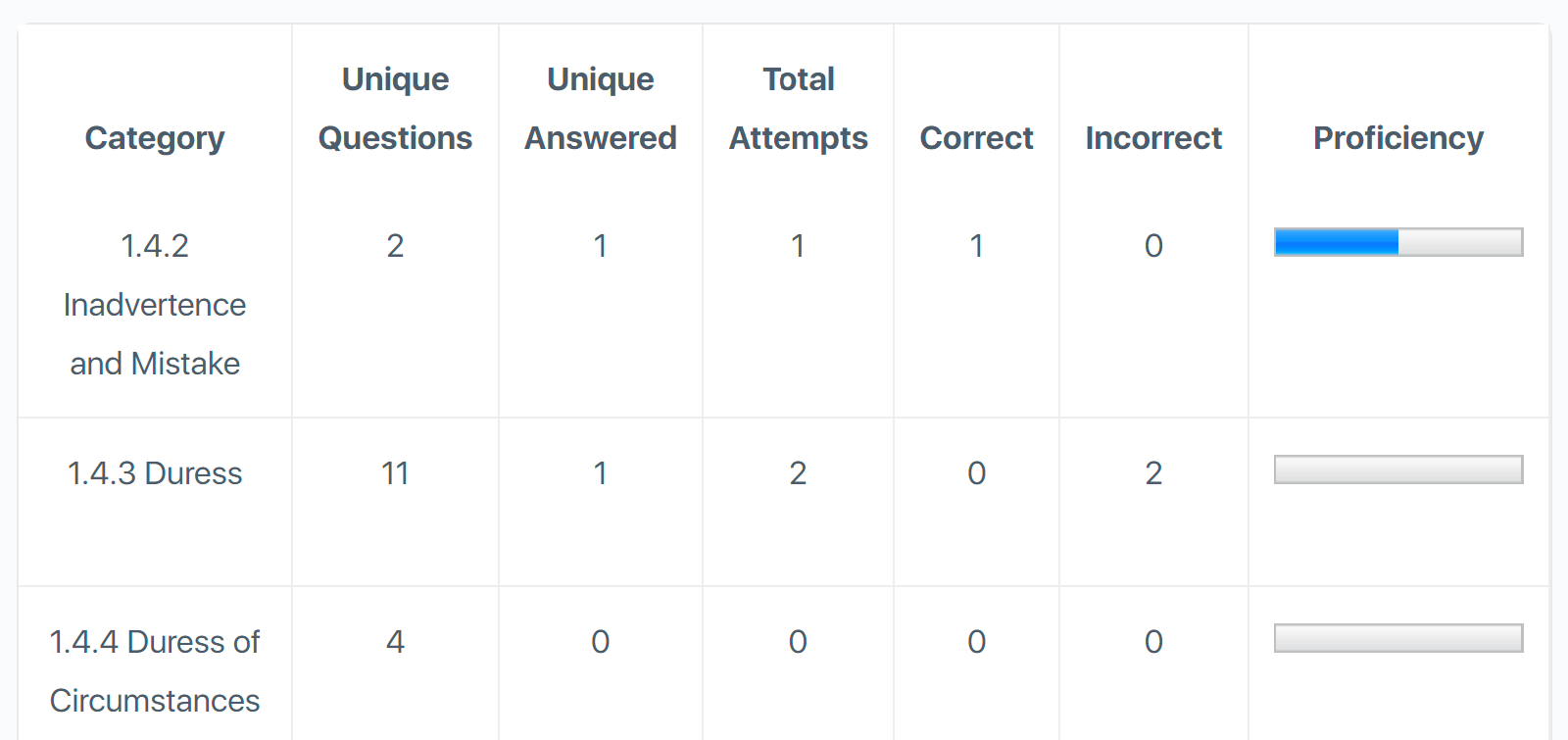Screen dimensions: 1568x740
Task: Click the Proficiency column header
Action: [x=1397, y=138]
